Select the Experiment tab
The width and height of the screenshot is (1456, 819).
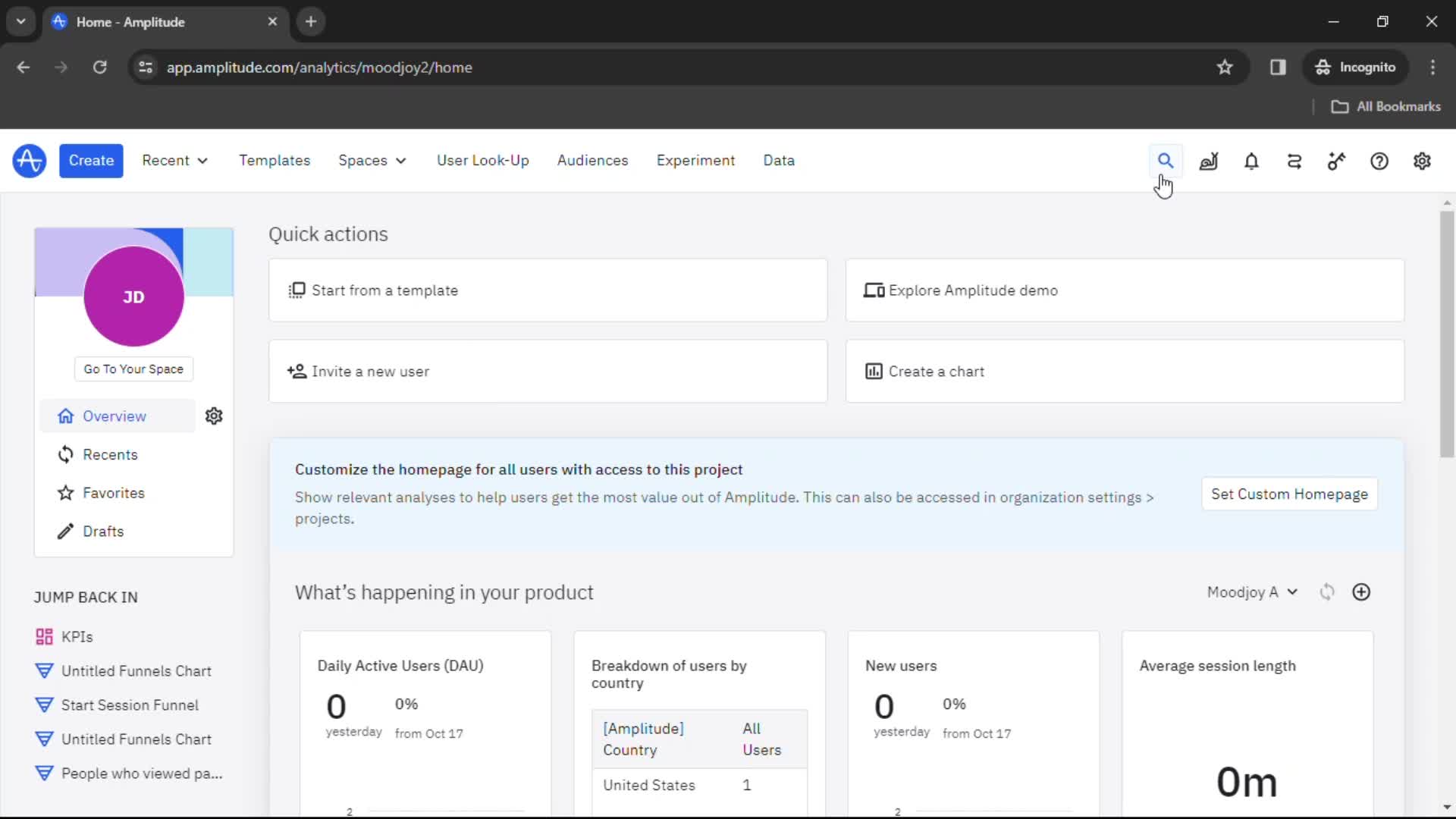pos(696,161)
